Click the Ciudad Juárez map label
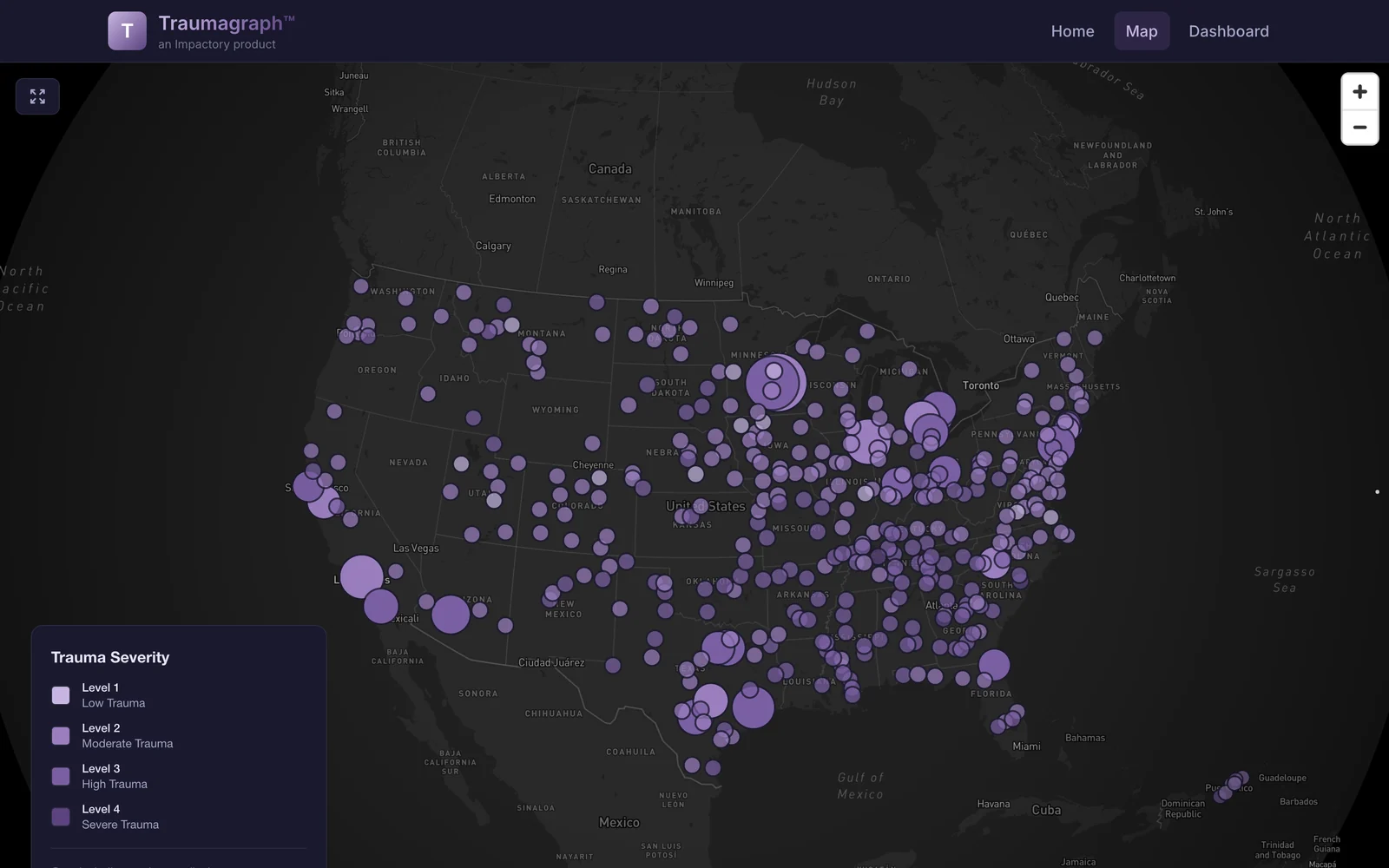This screenshot has height=868, width=1389. tap(551, 662)
